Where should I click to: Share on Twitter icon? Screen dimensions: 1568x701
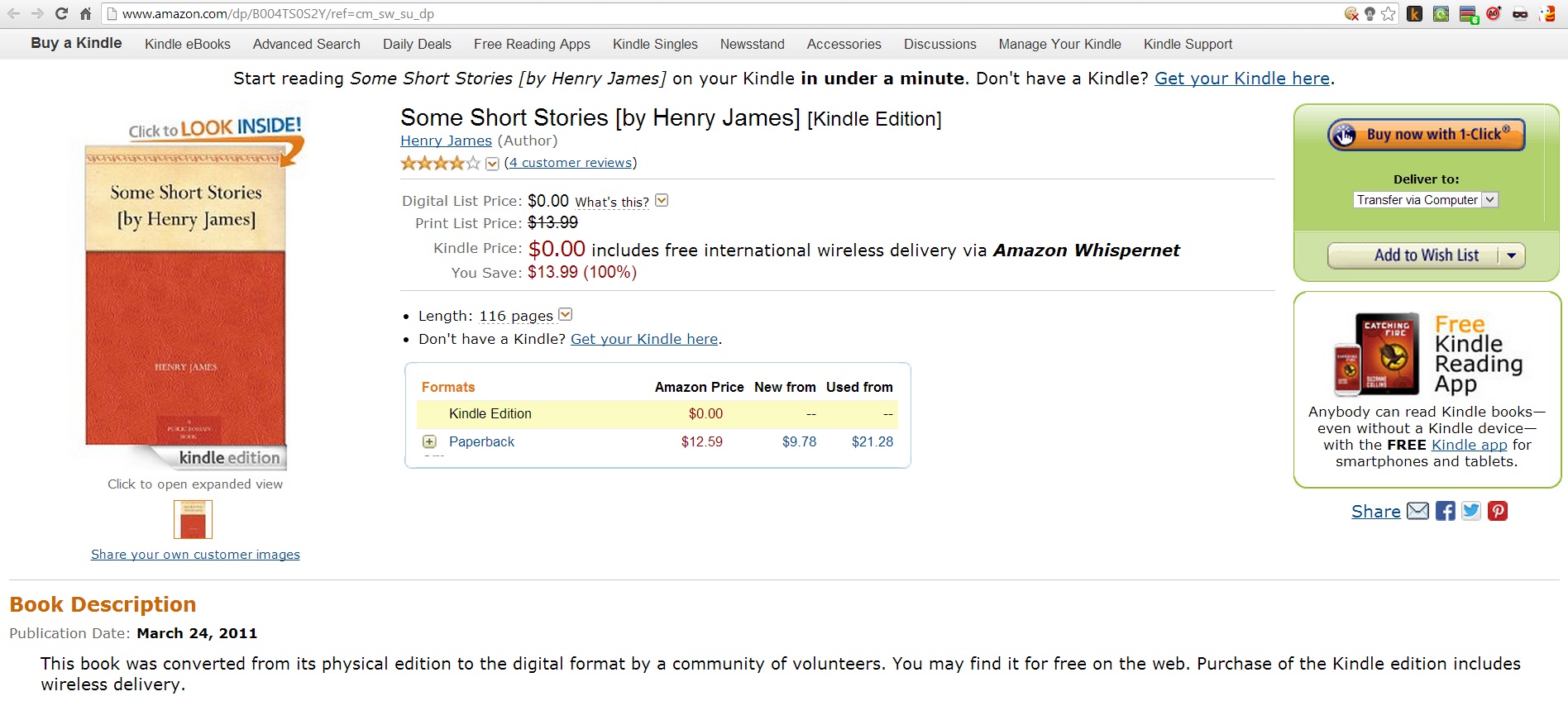click(x=1471, y=511)
